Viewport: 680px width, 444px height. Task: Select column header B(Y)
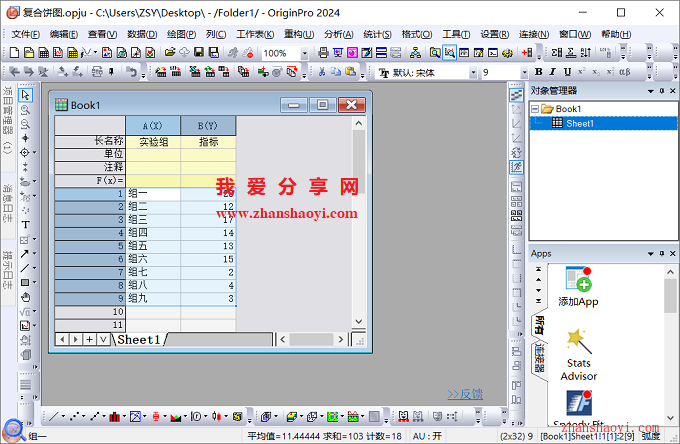(208, 126)
